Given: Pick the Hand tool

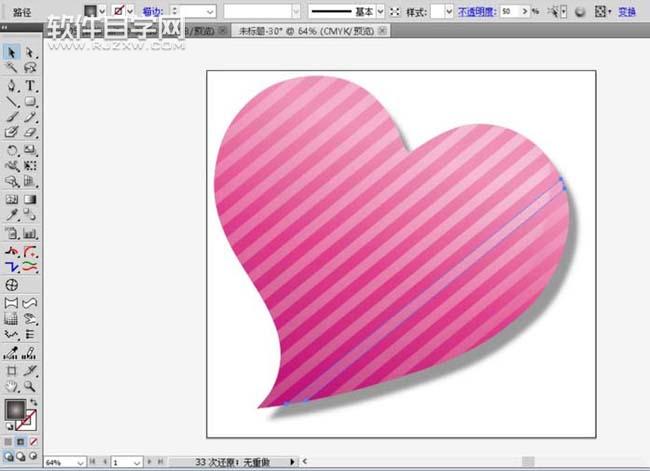Looking at the screenshot, I should (12, 385).
